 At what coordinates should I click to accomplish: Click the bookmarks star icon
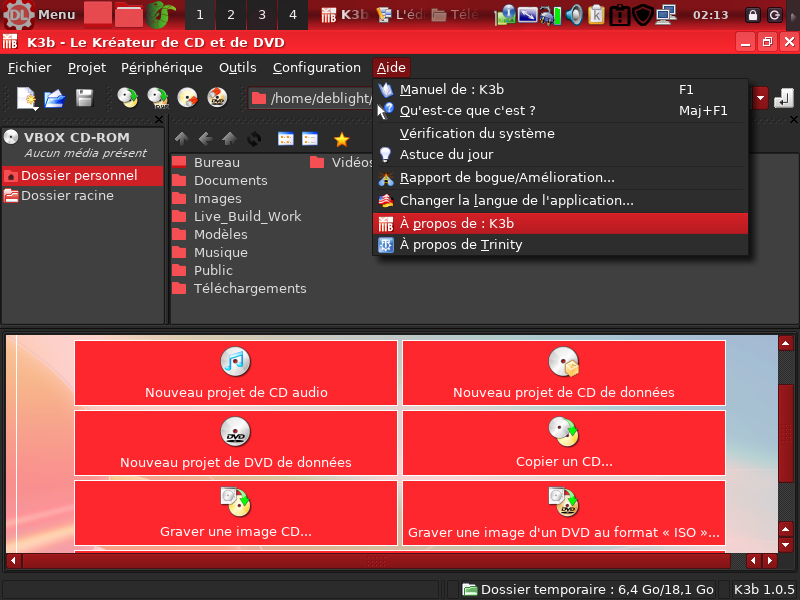[341, 139]
